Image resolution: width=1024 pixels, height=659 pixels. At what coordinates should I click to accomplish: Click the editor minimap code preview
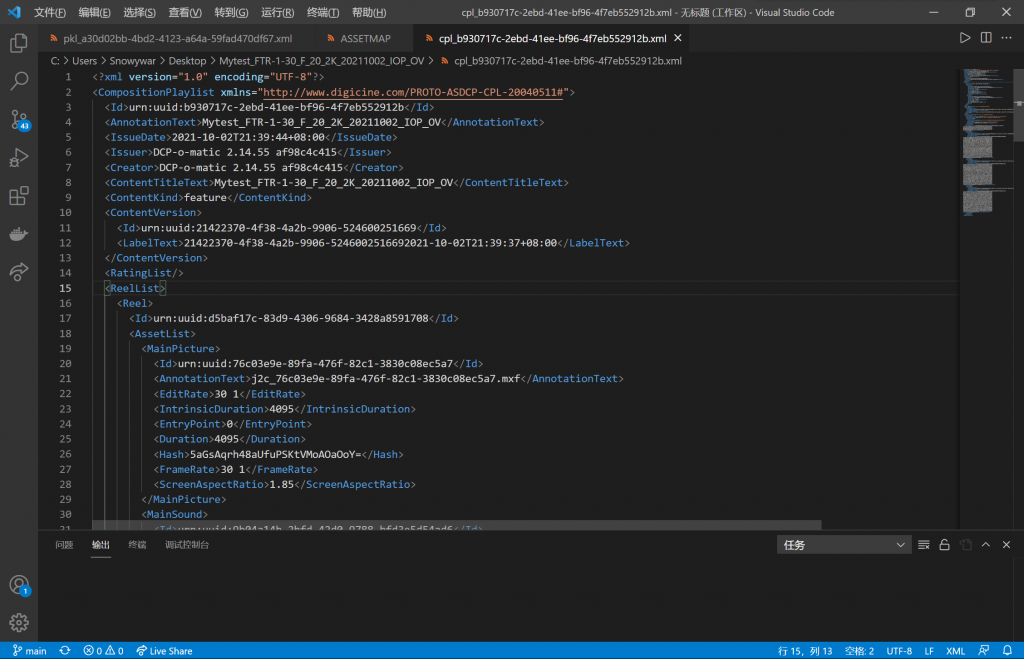[982, 140]
